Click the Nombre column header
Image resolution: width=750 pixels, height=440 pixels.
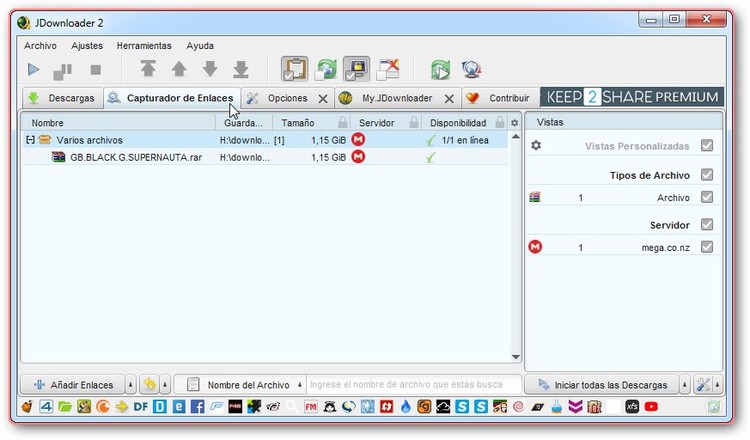click(119, 123)
